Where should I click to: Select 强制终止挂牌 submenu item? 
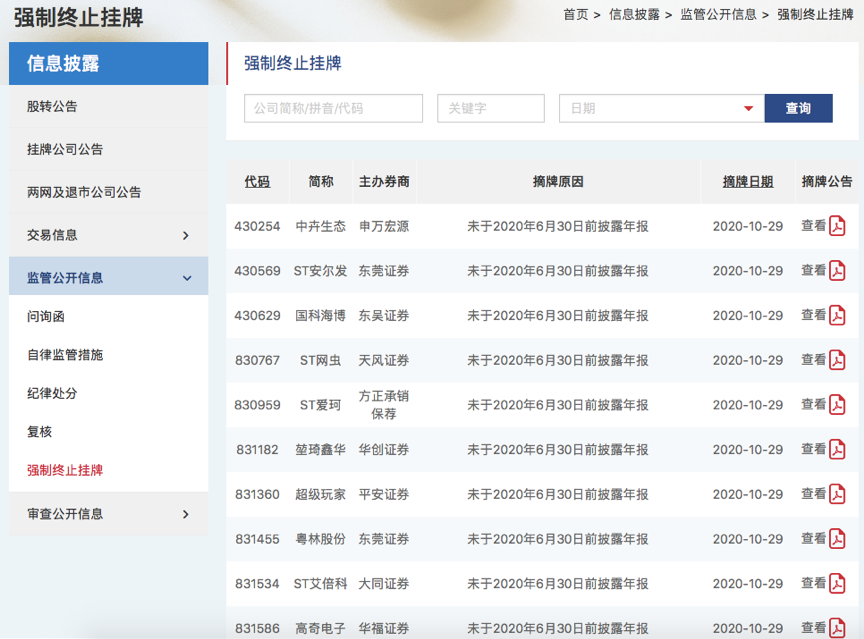[x=65, y=470]
